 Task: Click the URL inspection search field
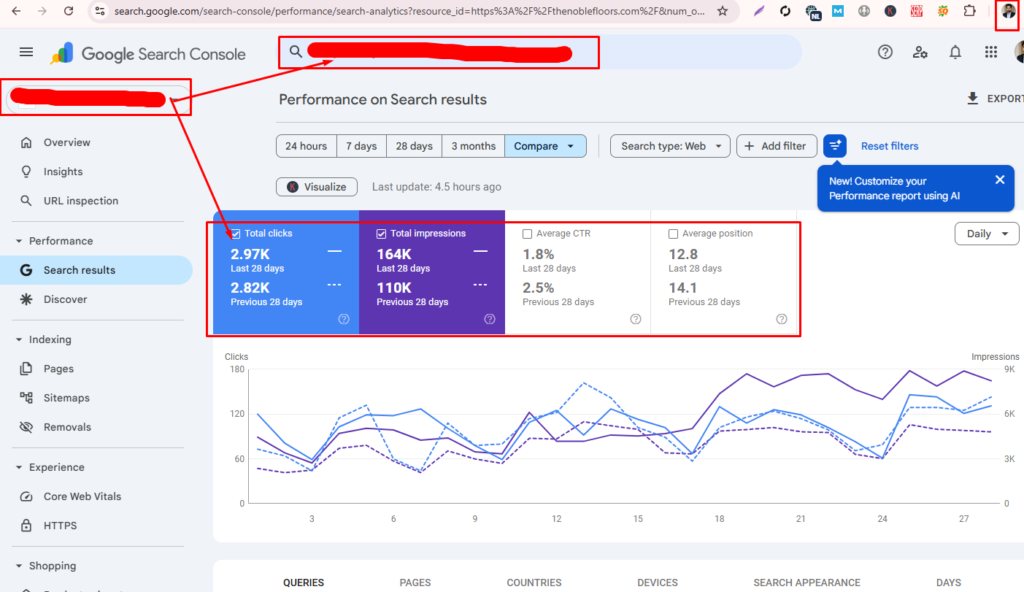(x=540, y=52)
